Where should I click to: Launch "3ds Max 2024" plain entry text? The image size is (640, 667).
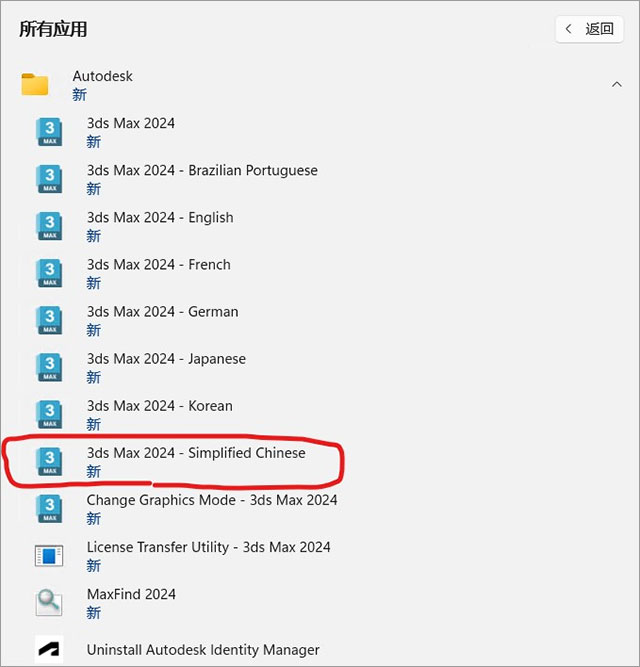(x=131, y=123)
